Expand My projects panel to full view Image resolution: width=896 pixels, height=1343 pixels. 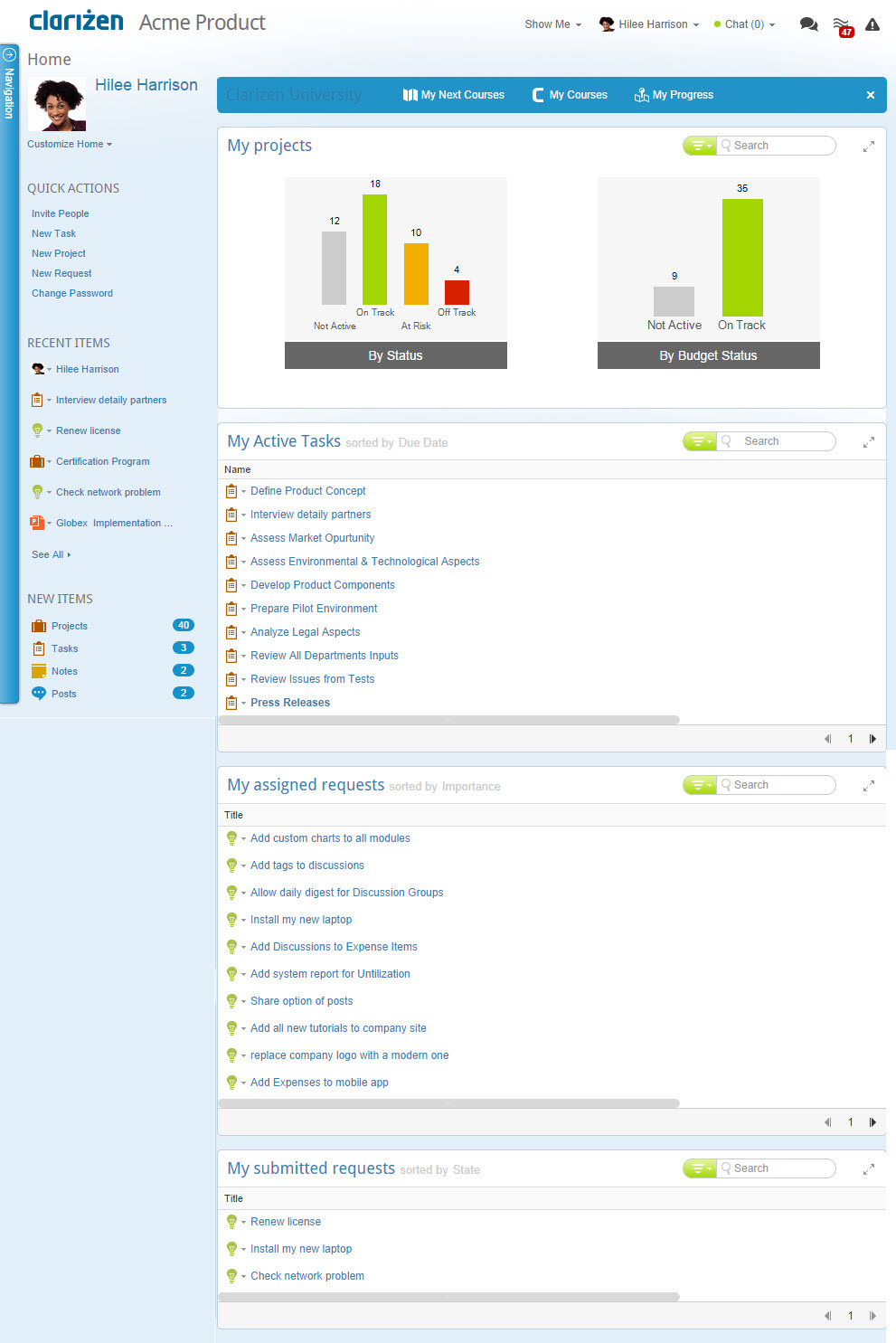(869, 146)
